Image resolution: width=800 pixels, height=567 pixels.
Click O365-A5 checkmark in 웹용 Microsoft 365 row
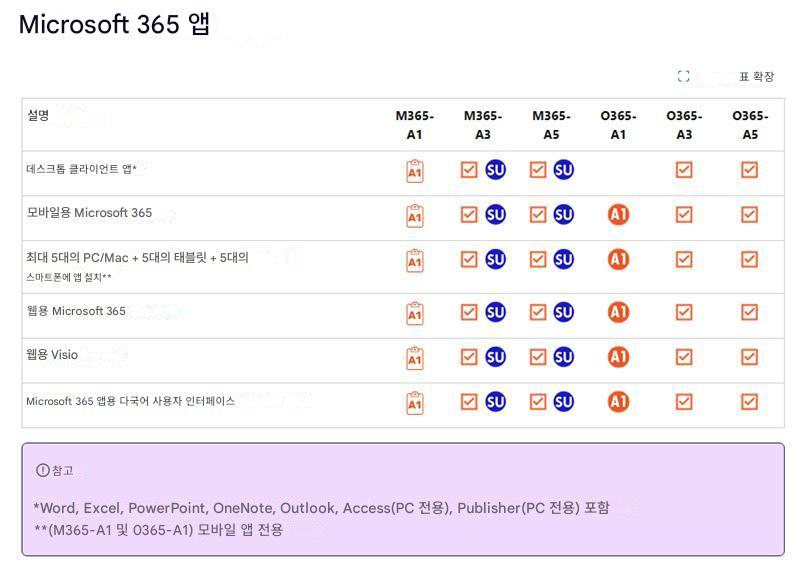pyautogui.click(x=749, y=312)
